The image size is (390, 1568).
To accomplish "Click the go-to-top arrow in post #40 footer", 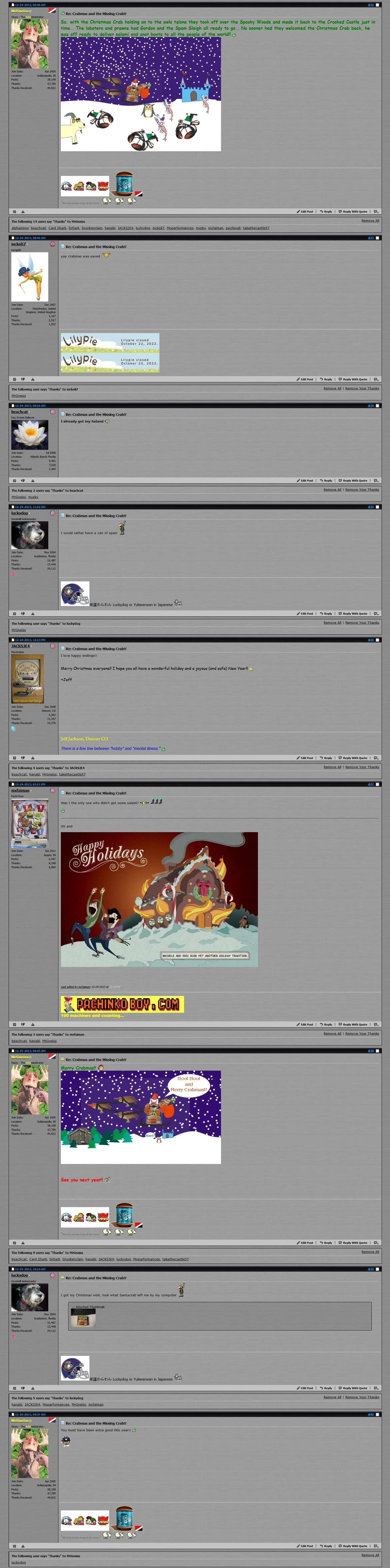I will click(23, 1546).
